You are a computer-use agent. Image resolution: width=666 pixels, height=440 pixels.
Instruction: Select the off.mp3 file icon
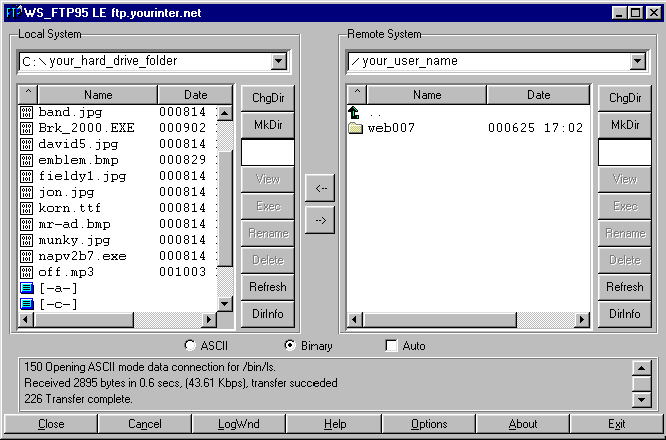[x=26, y=272]
